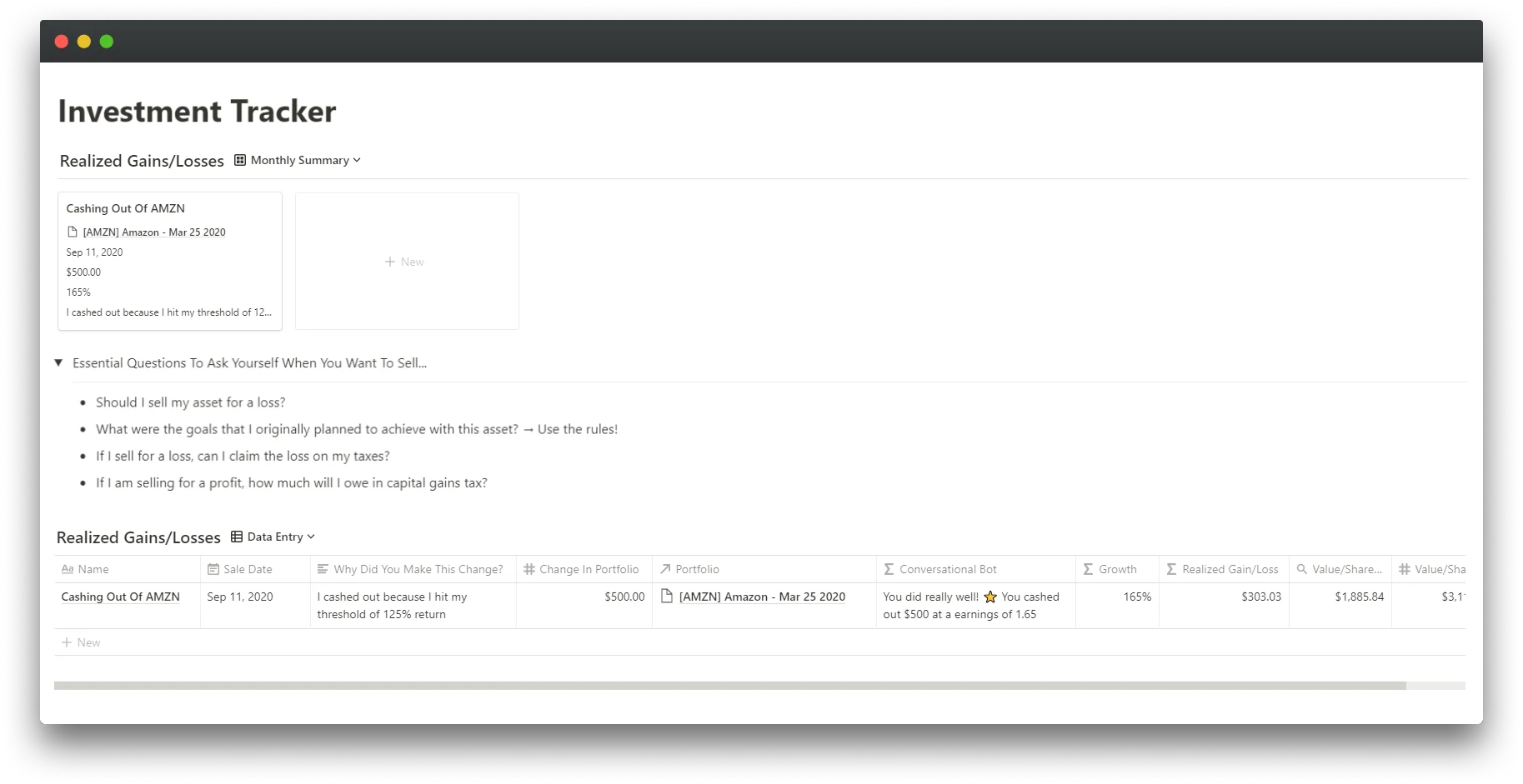
Task: Click the $500.00 amount on the card
Action: click(x=83, y=272)
